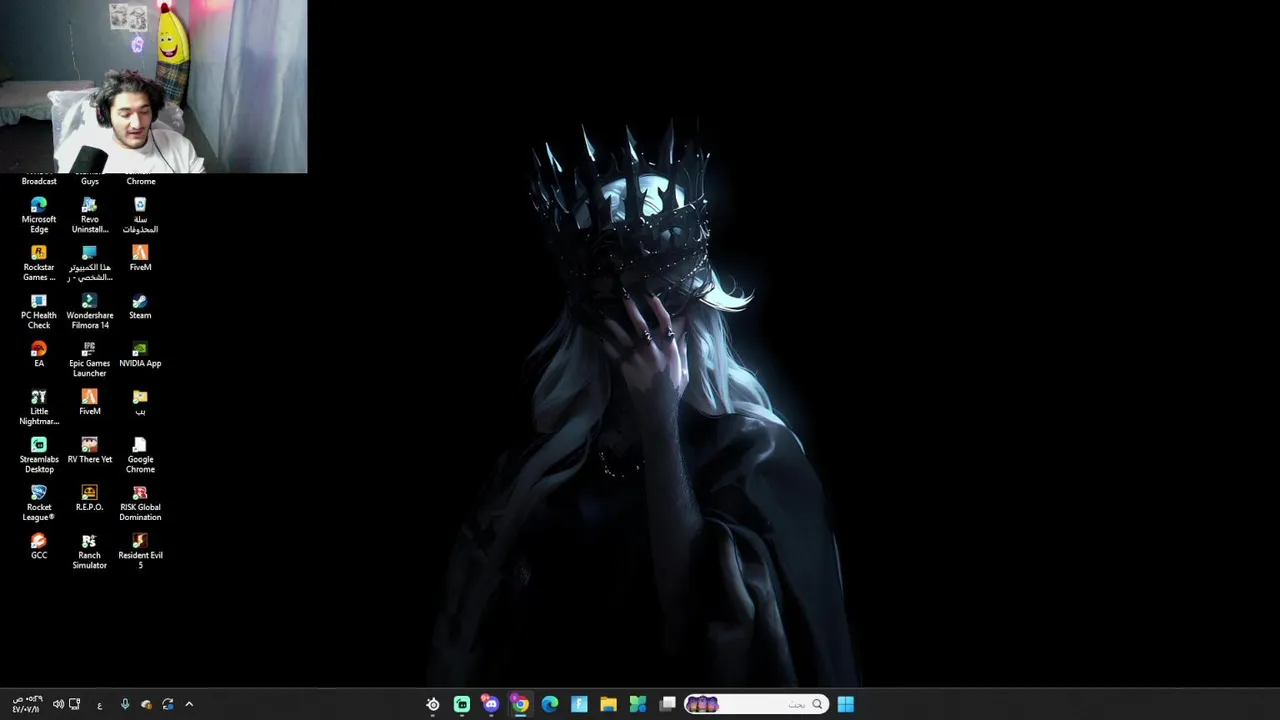1280x720 pixels.
Task: Launch R.E.P.O. game shortcut
Action: [x=89, y=498]
